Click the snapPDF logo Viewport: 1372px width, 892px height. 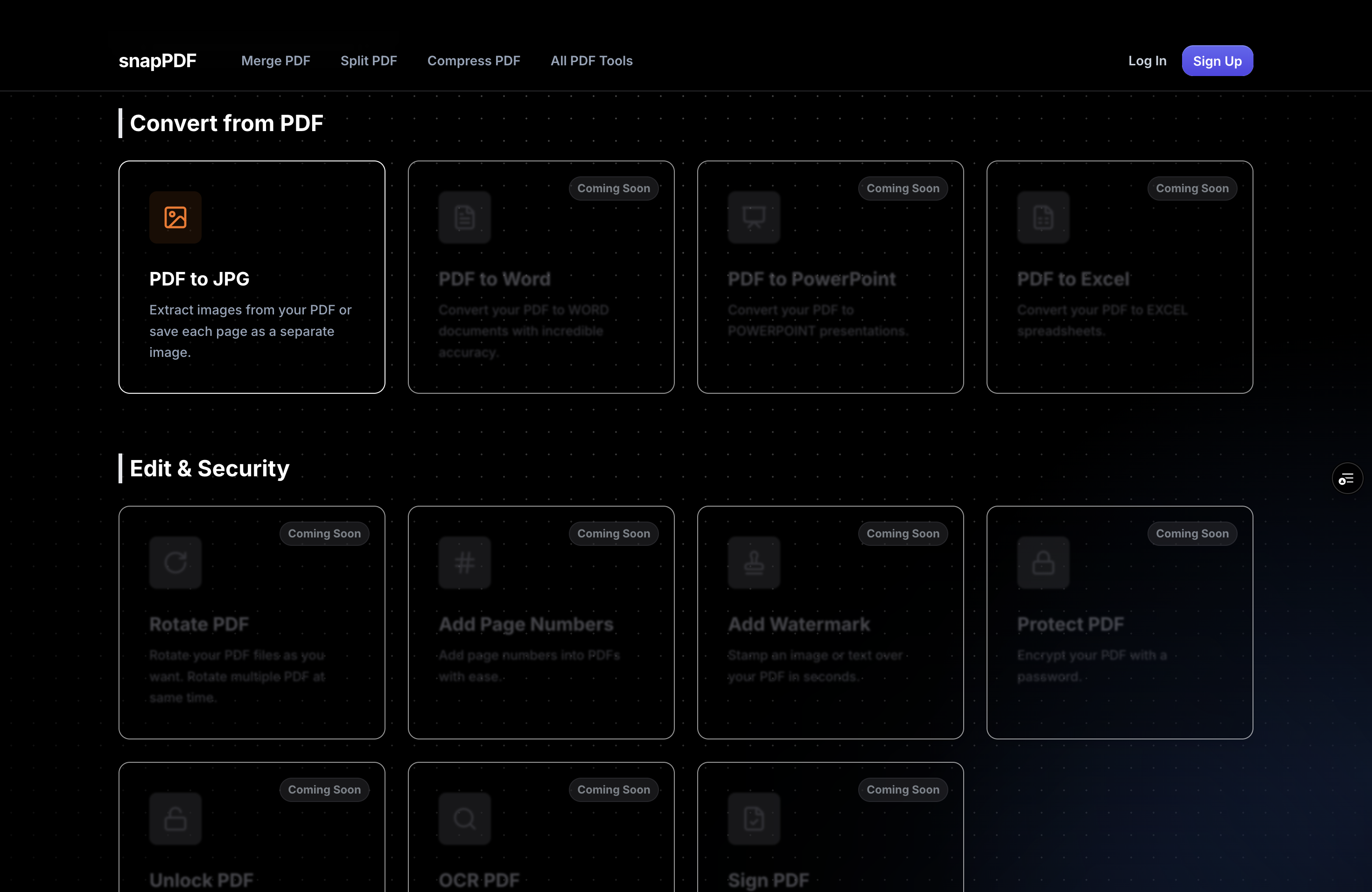tap(157, 61)
